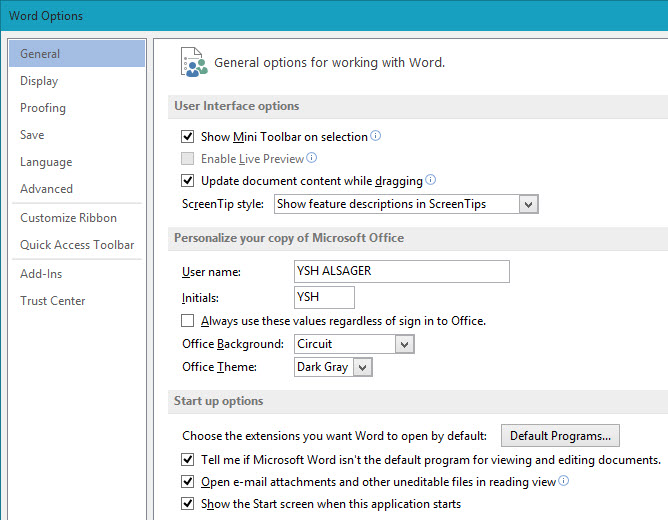This screenshot has height=520, width=668.
Task: Open Quick Access Toolbar settings
Action: click(x=77, y=245)
